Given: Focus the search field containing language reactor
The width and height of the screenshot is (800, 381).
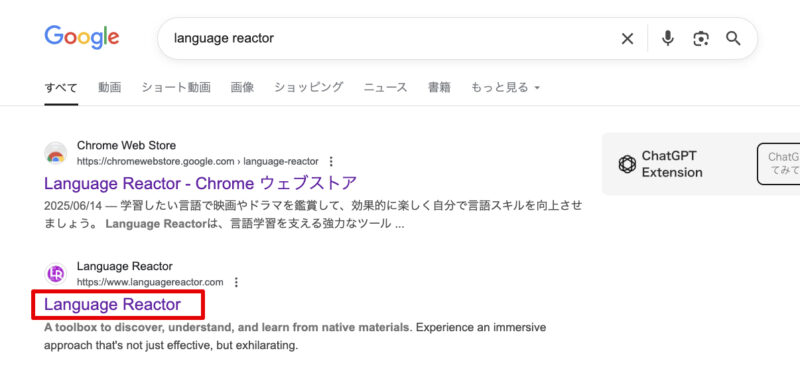Looking at the screenshot, I should [x=388, y=39].
